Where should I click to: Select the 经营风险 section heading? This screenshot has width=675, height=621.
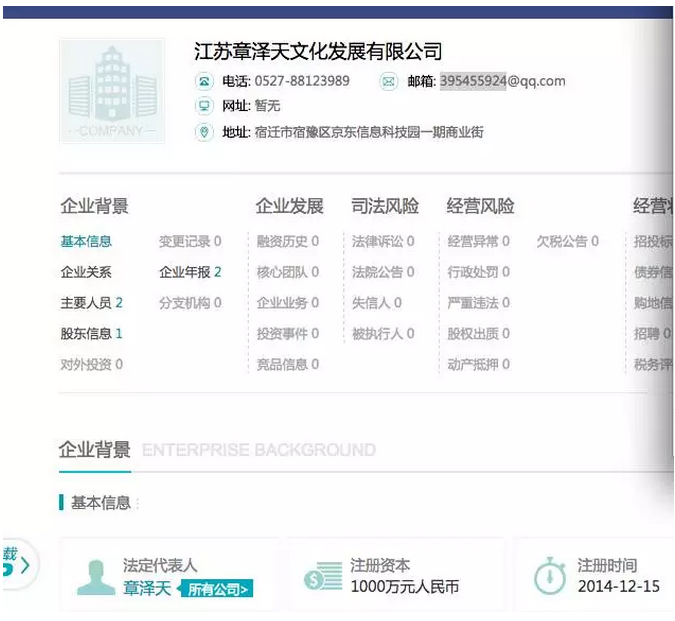[480, 206]
